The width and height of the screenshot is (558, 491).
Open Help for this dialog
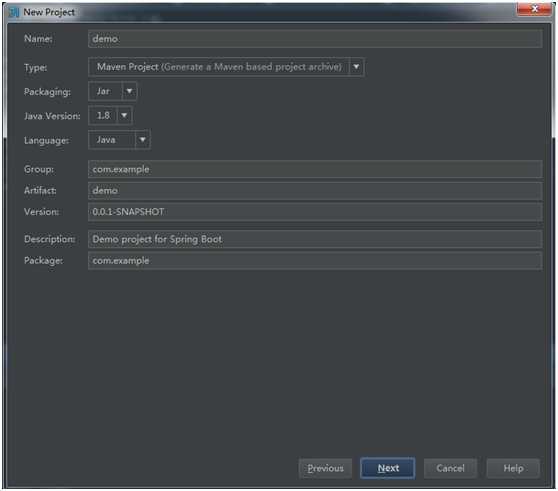[x=513, y=468]
